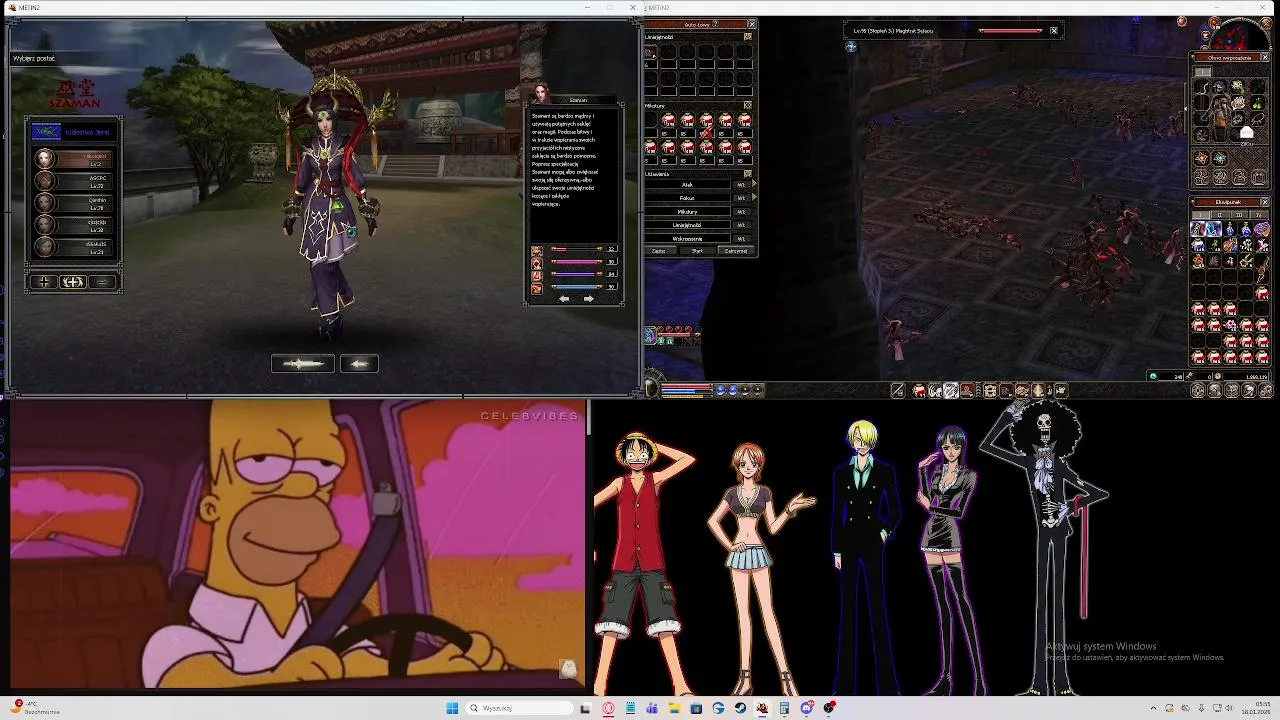Click the taskbar clock and date

(1256, 708)
